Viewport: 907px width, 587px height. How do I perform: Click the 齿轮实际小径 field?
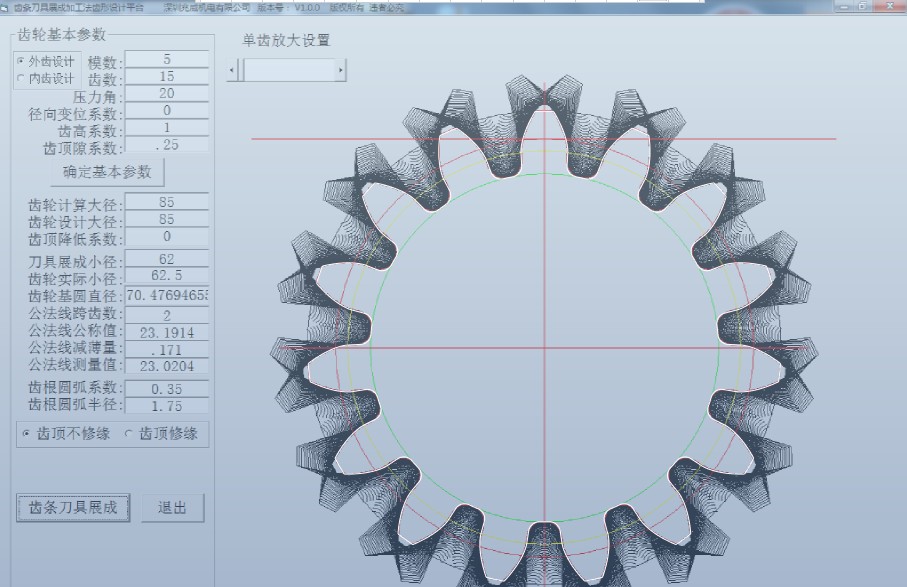pyautogui.click(x=167, y=275)
